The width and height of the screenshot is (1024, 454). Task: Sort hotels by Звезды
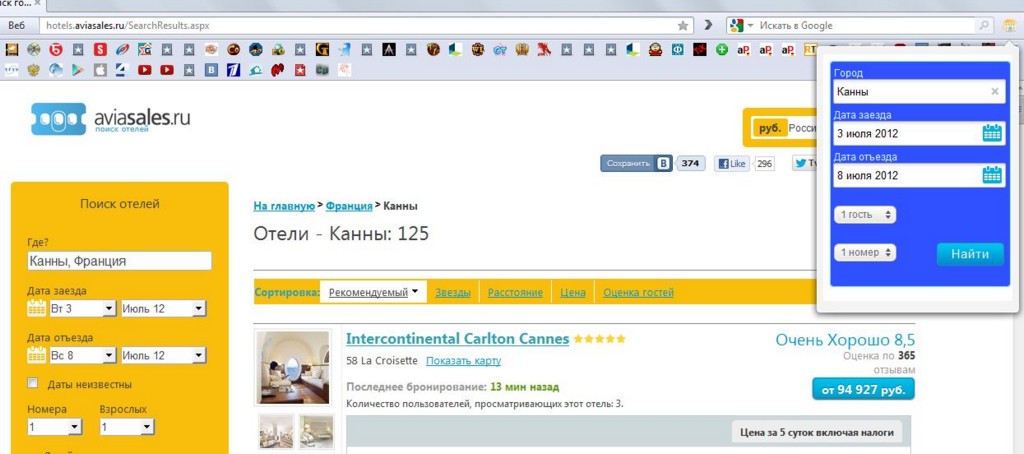(452, 292)
